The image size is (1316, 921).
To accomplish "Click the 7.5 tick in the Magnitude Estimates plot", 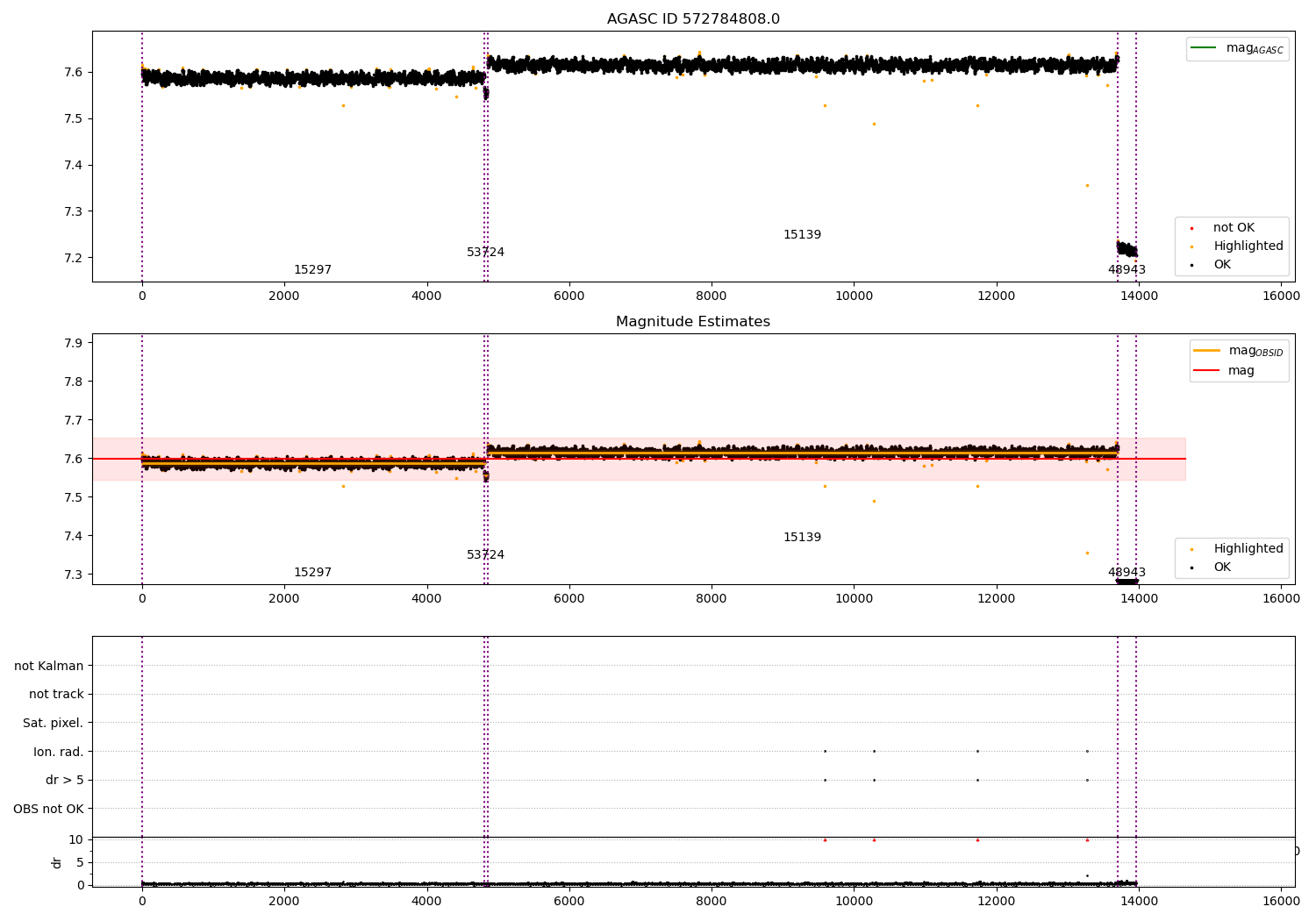I will [75, 497].
